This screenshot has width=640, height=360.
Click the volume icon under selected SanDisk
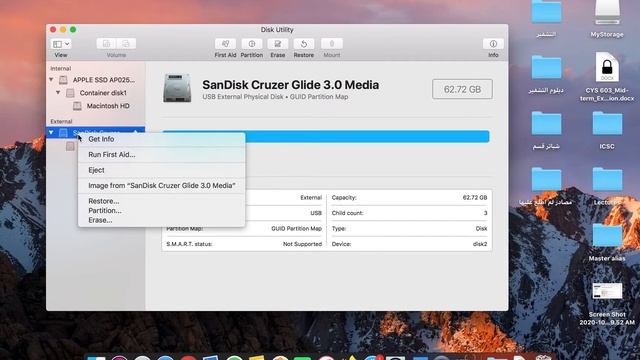[70, 146]
